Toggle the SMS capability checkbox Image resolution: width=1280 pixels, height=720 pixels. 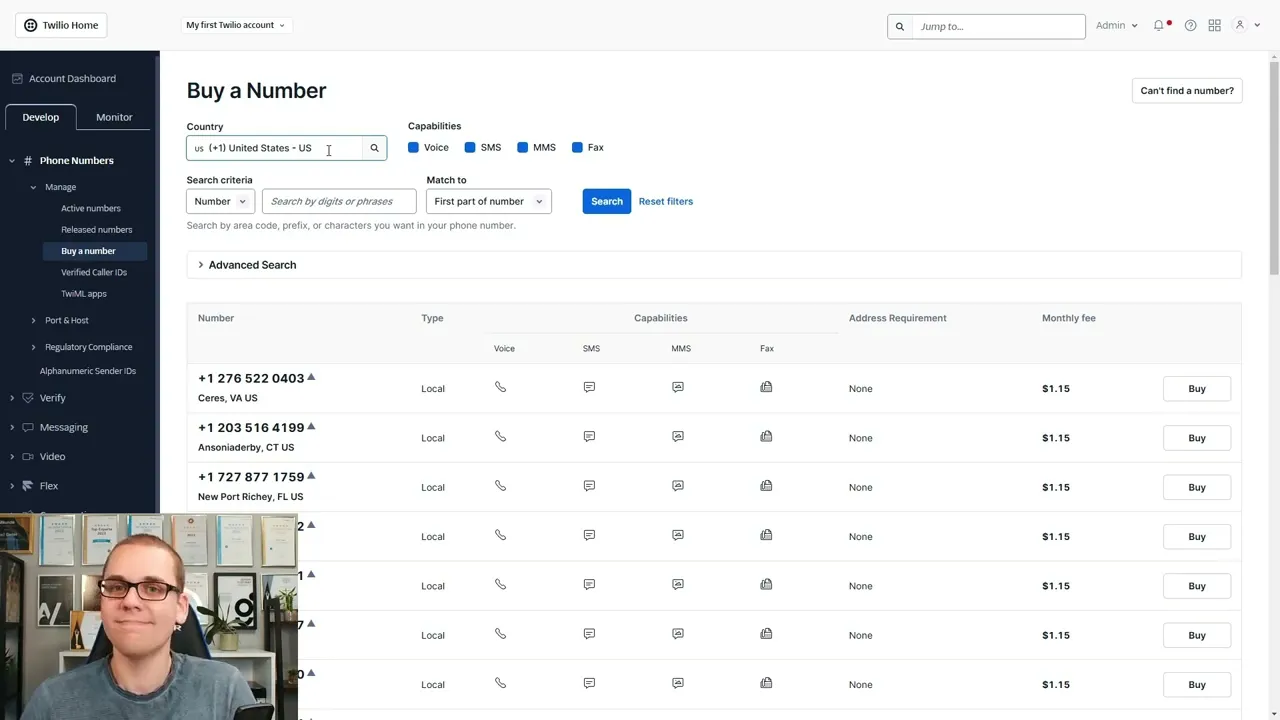[x=470, y=147]
